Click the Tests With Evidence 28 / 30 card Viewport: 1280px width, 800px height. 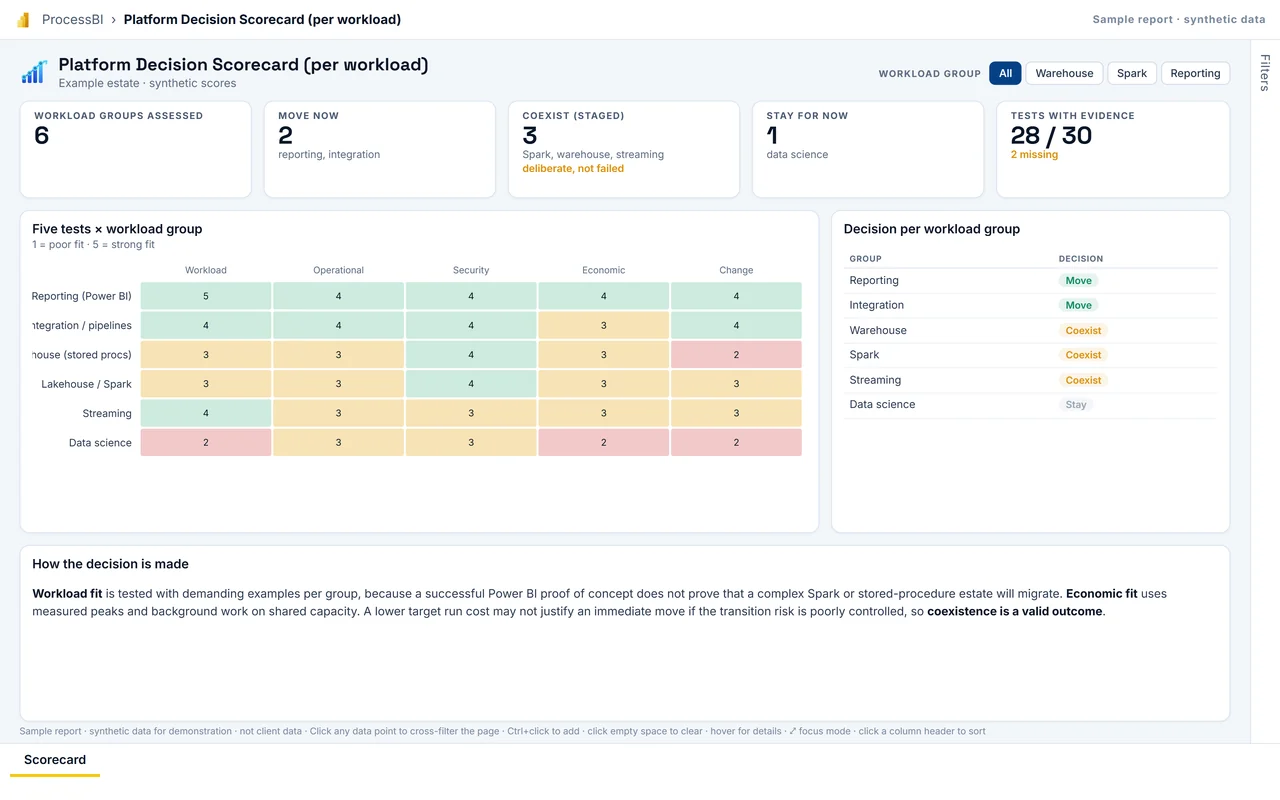click(x=1113, y=149)
